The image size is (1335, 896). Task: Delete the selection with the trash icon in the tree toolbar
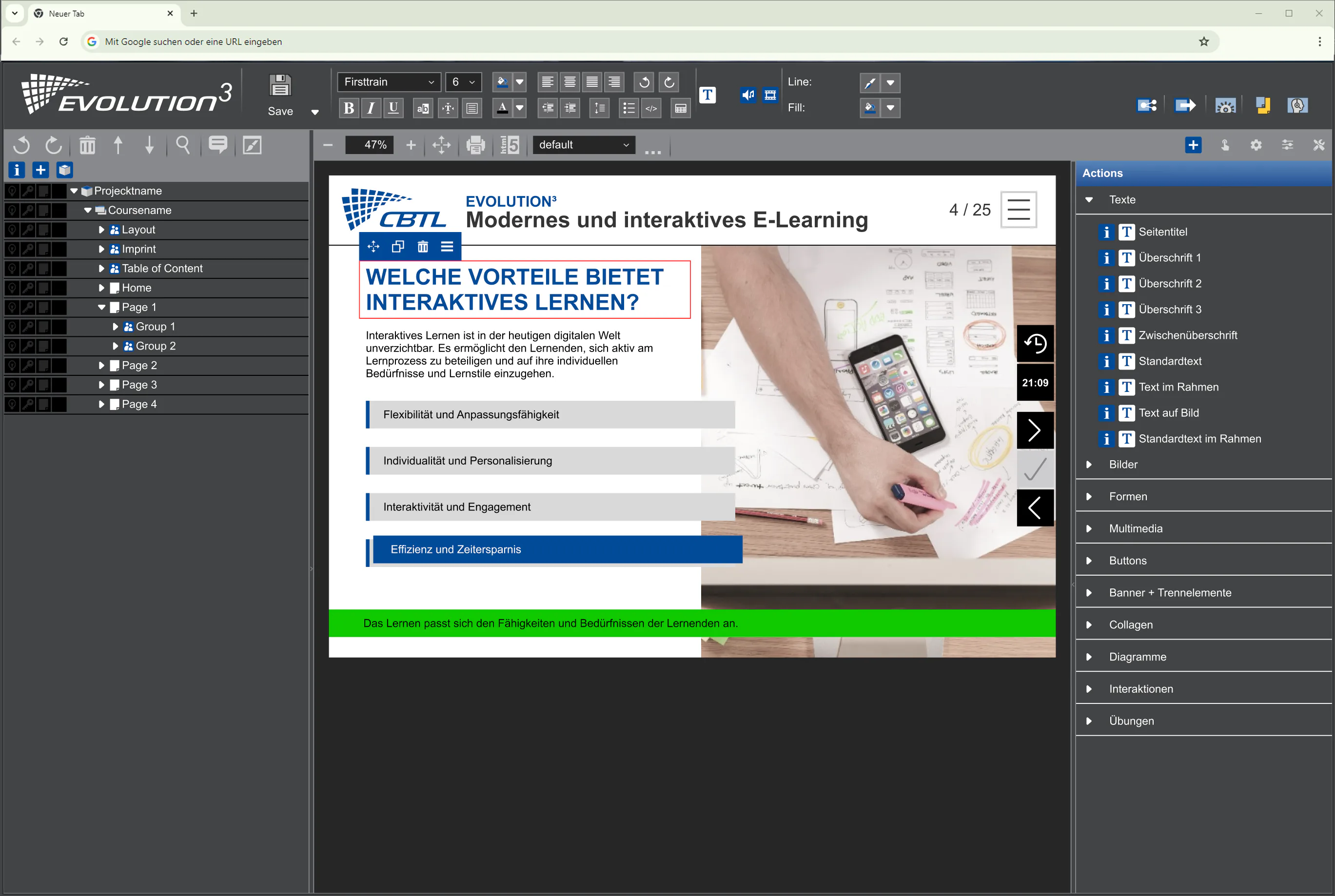click(87, 145)
